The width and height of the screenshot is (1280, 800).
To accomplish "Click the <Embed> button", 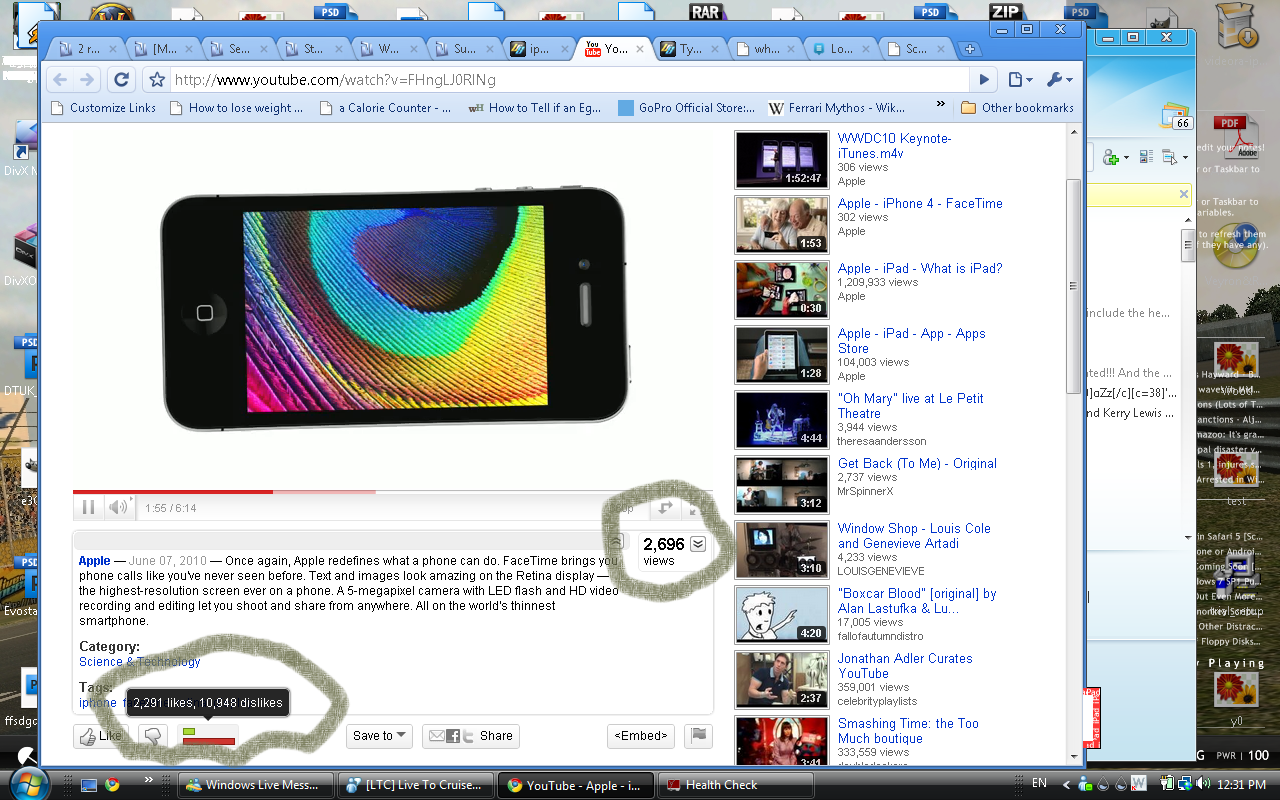I will pyautogui.click(x=641, y=736).
